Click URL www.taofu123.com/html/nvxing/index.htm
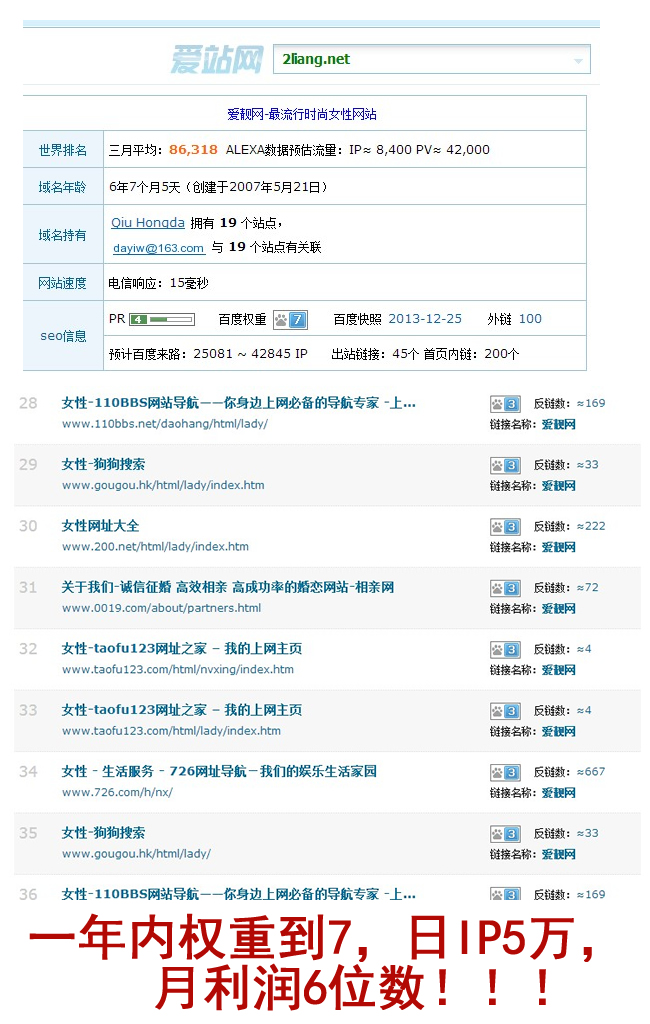 (178, 669)
